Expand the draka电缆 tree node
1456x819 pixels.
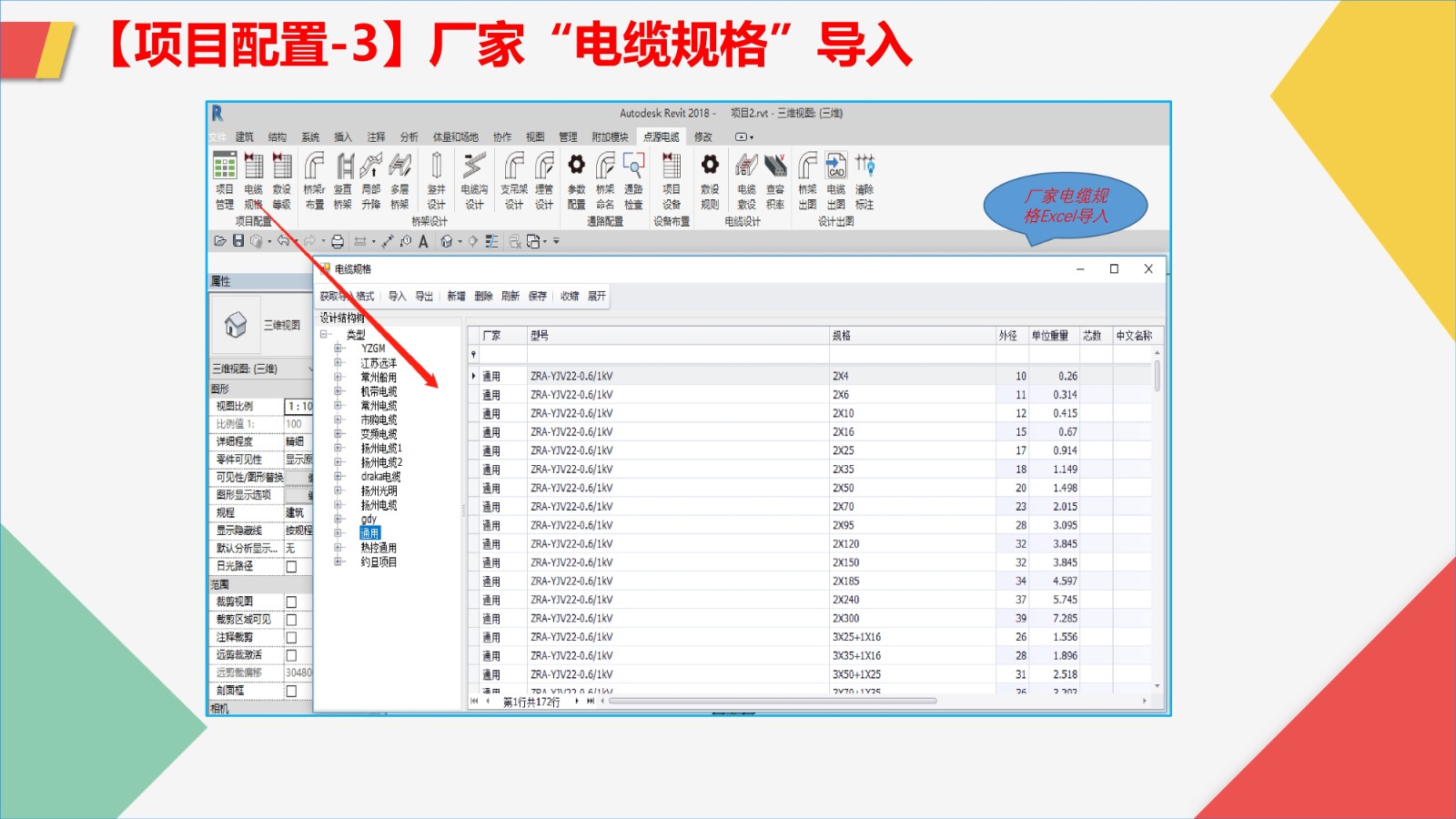click(339, 477)
